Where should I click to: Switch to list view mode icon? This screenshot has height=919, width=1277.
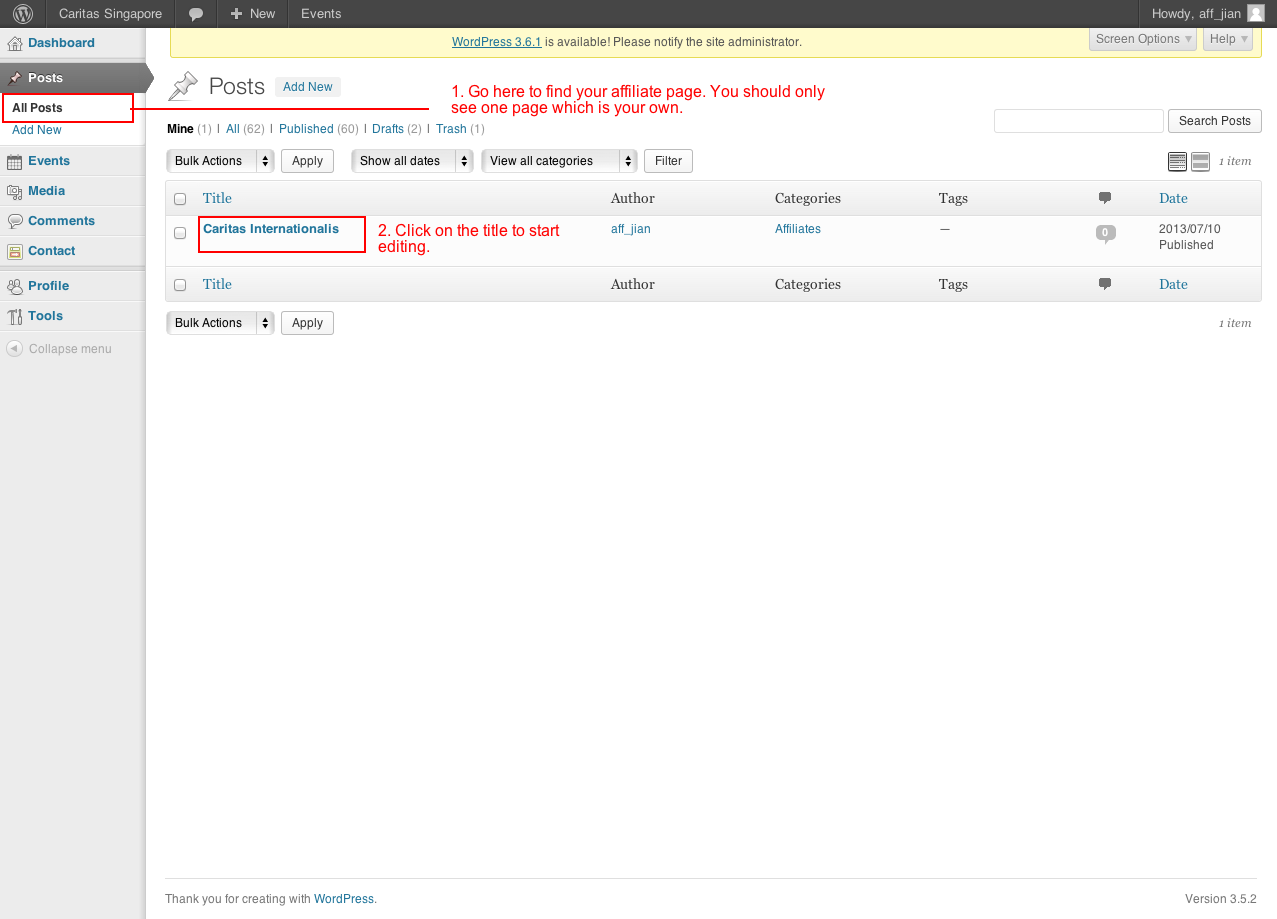coord(1177,161)
